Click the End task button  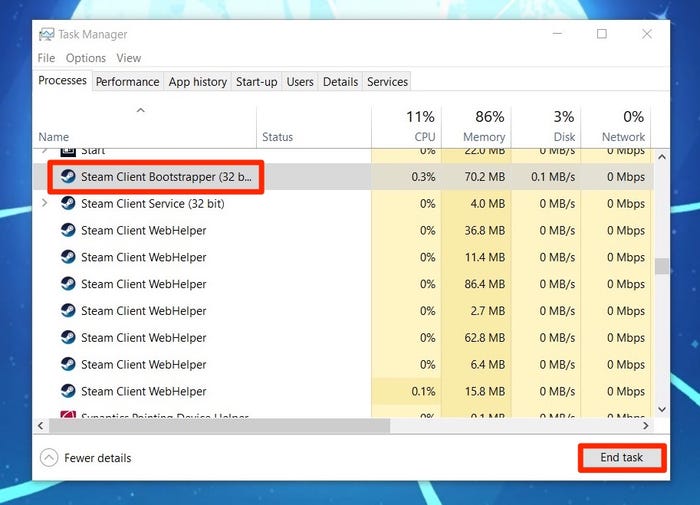621,458
